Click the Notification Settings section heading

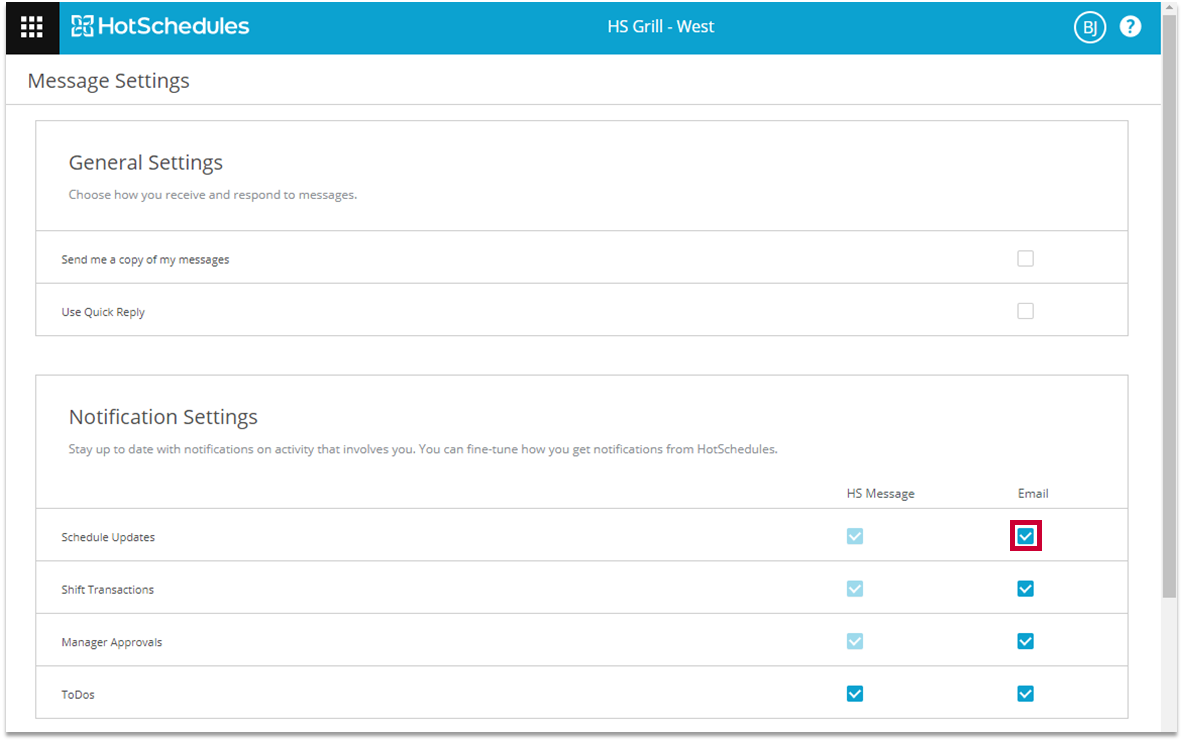163,417
